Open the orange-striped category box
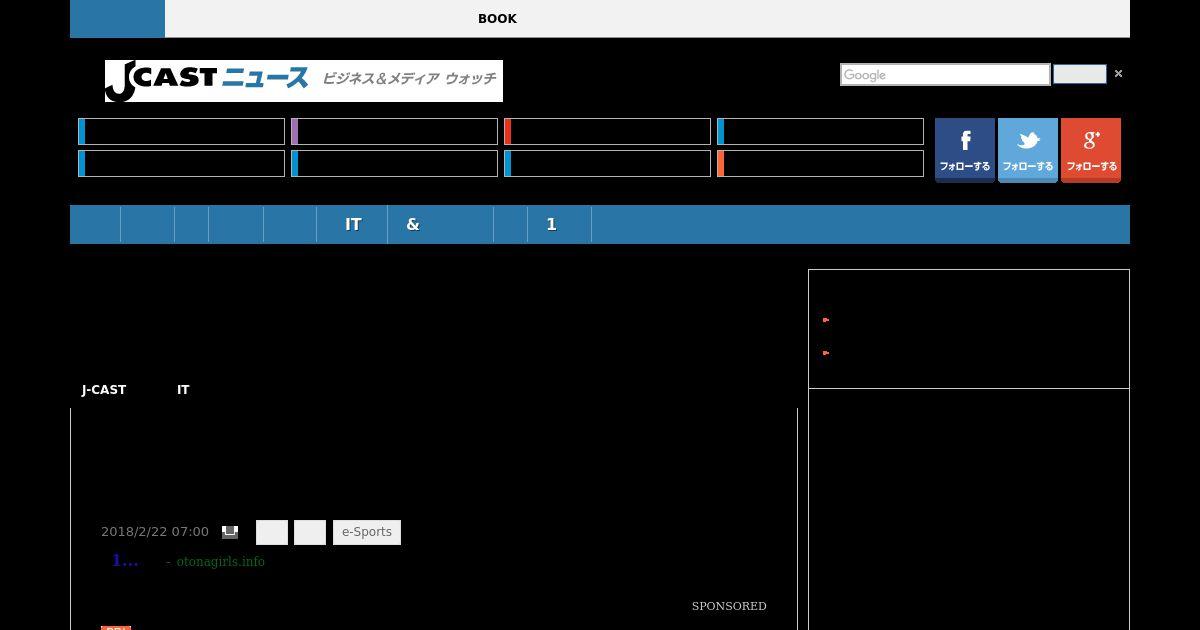The height and width of the screenshot is (630, 1200). (x=820, y=163)
